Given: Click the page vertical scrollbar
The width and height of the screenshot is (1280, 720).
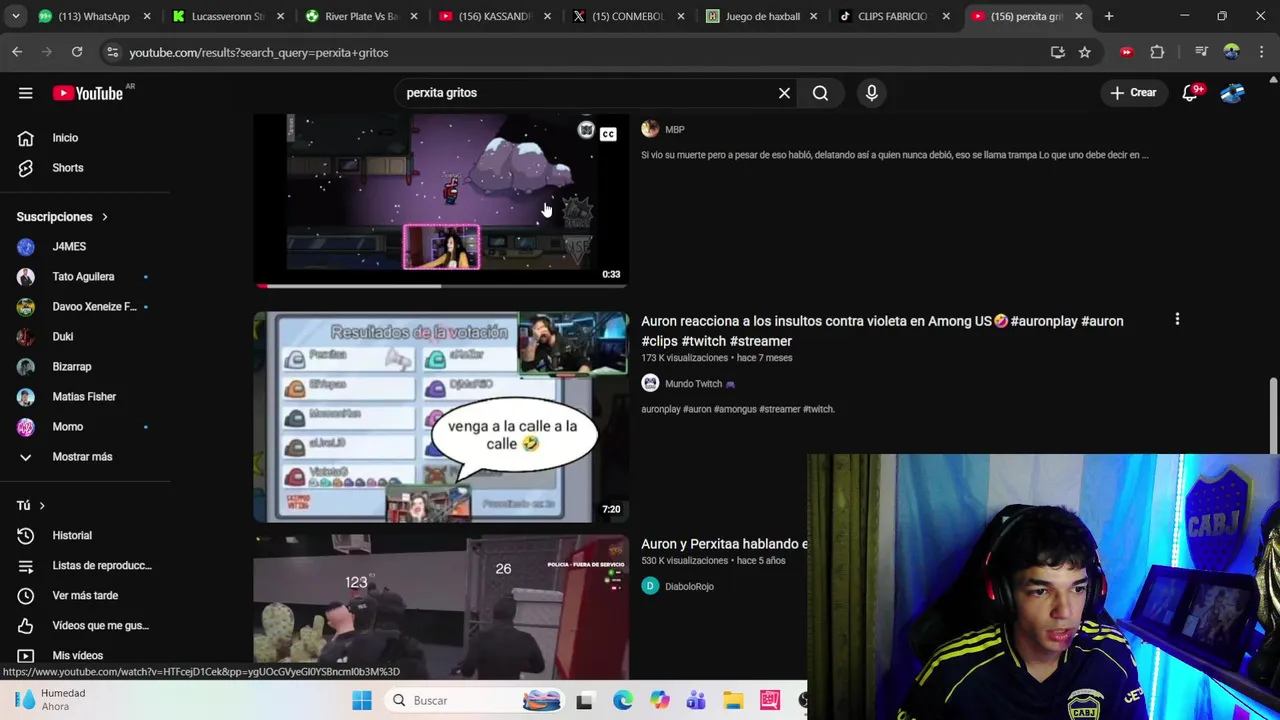Looking at the screenshot, I should (x=1273, y=414).
